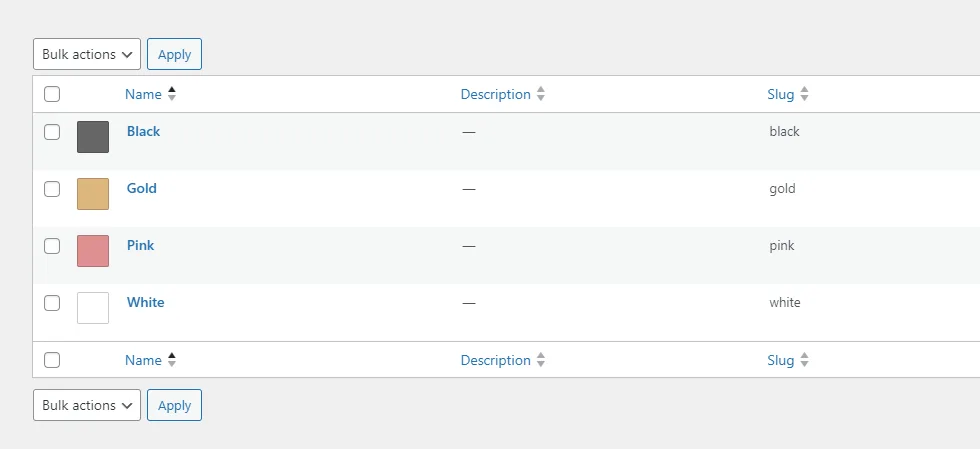Click sort arrows beside bottom Name header
The height and width of the screenshot is (449, 980).
click(172, 360)
